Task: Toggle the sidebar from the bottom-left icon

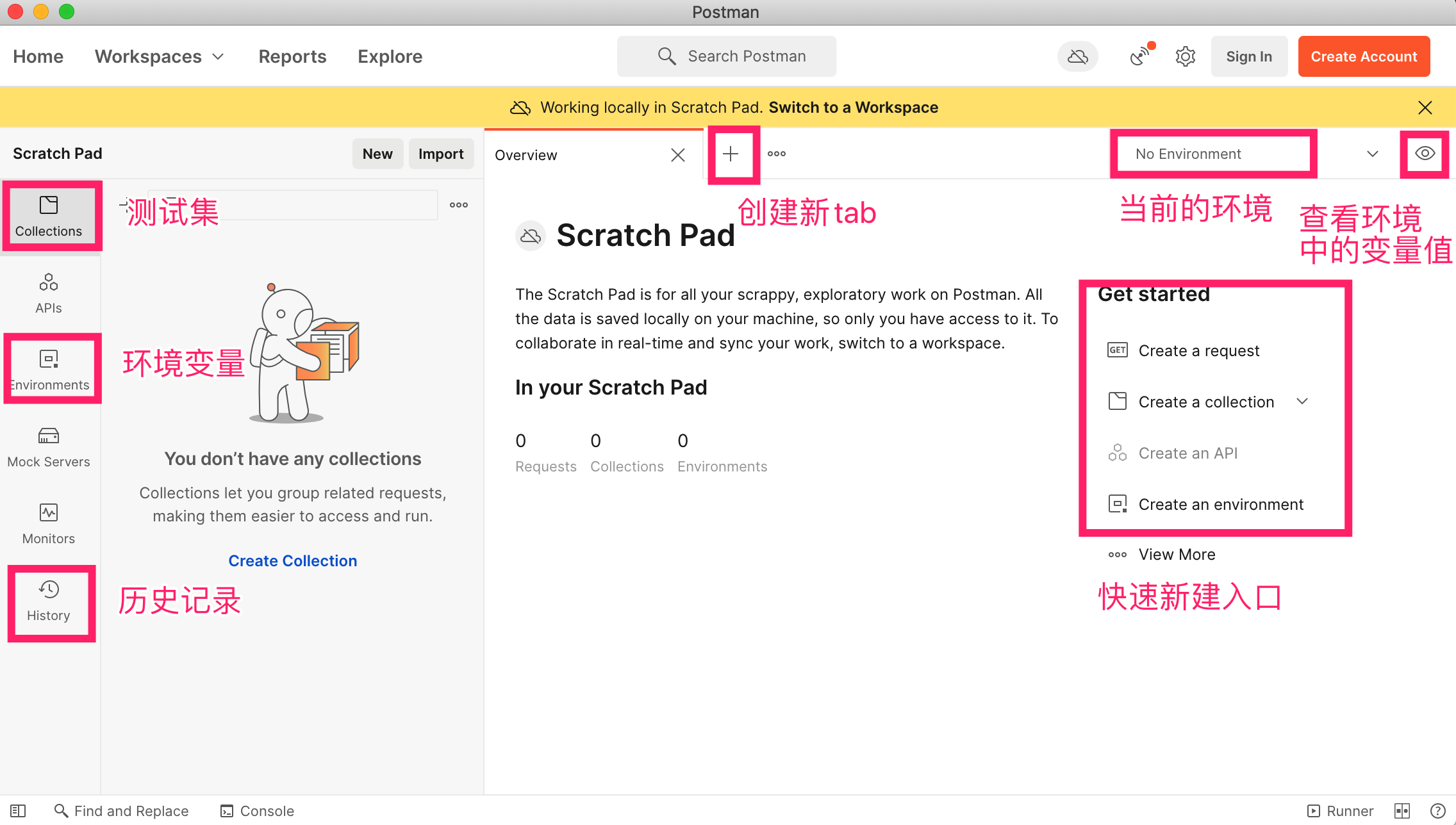Action: point(18,811)
